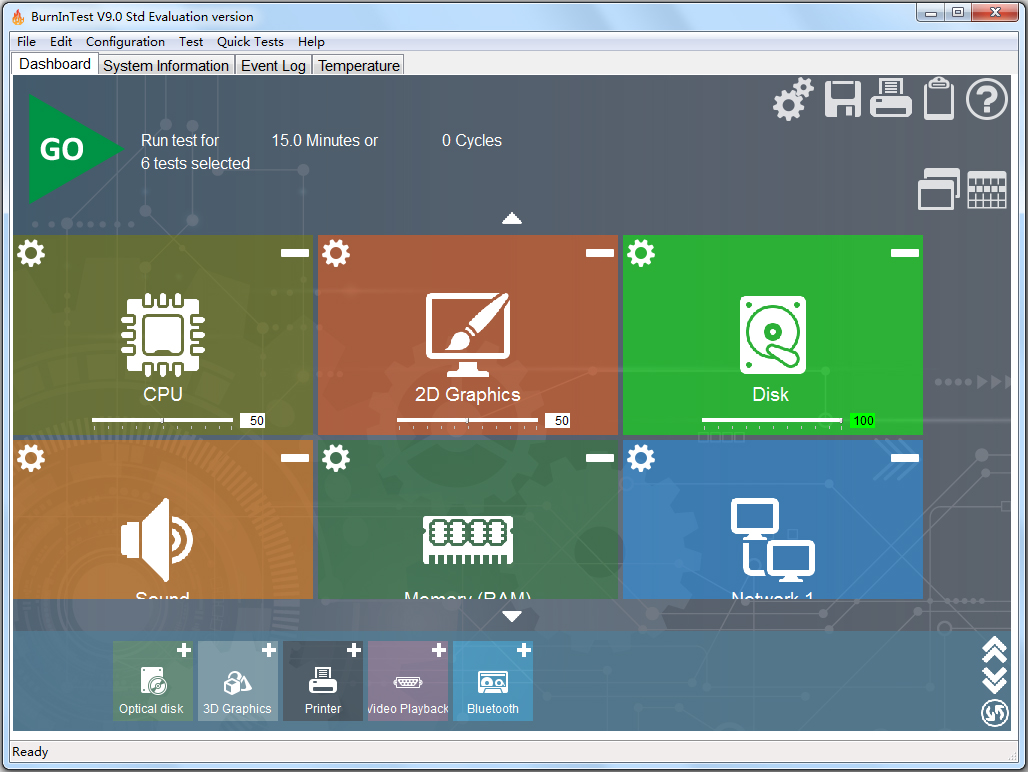The image size is (1028, 772).
Task: Switch to the Temperature tab
Action: point(359,66)
